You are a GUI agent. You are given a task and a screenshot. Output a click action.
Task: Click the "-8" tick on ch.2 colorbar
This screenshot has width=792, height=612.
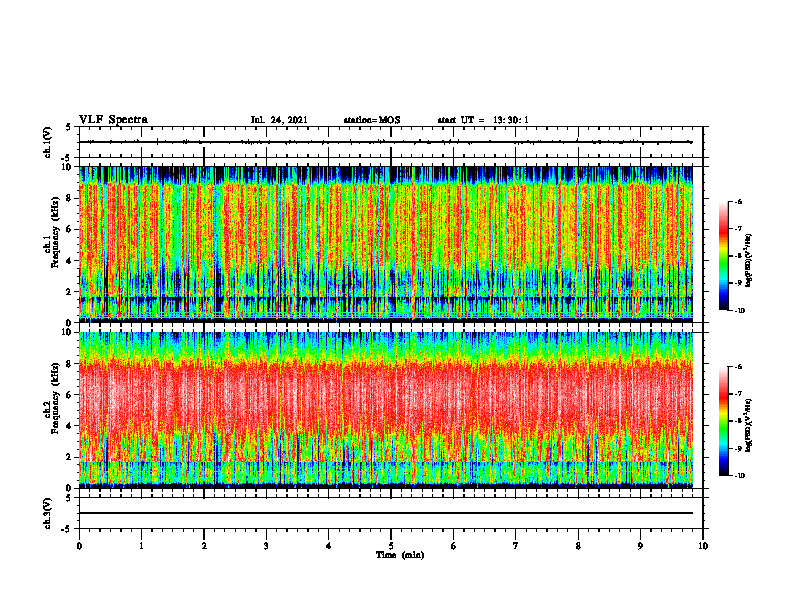click(x=738, y=422)
